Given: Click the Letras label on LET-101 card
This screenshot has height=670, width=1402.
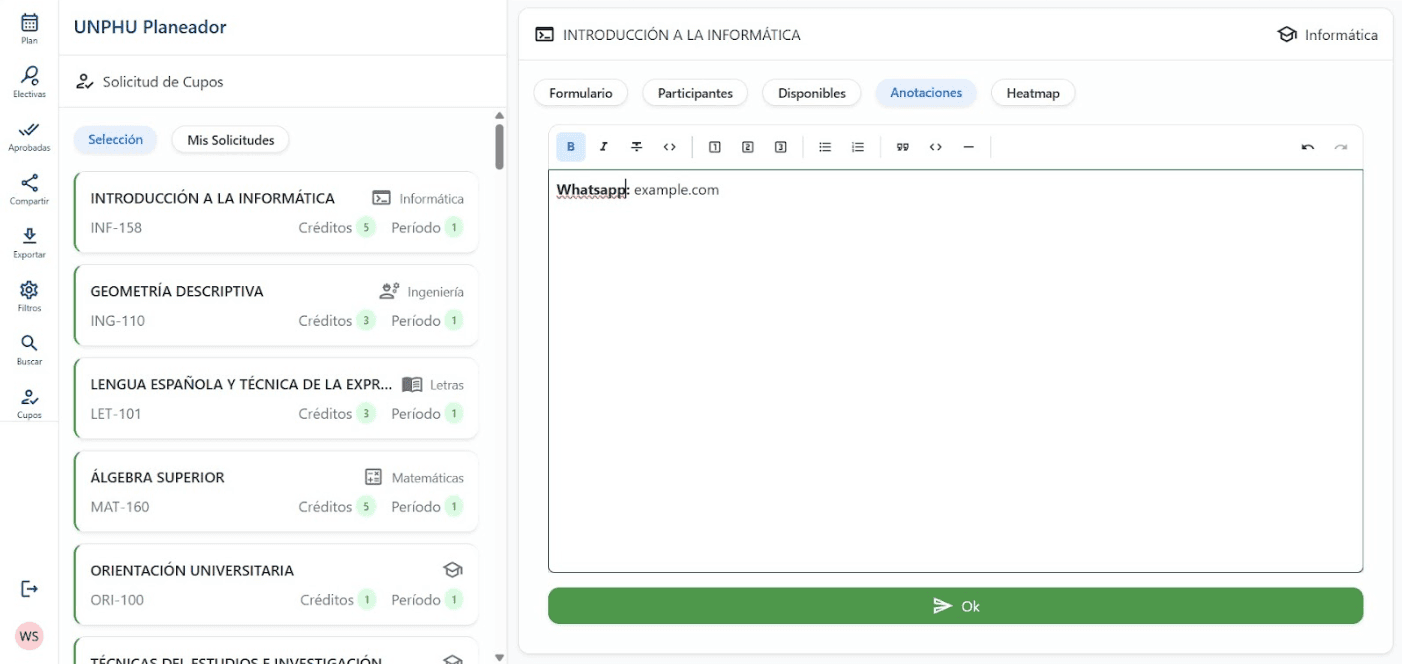Looking at the screenshot, I should 447,385.
